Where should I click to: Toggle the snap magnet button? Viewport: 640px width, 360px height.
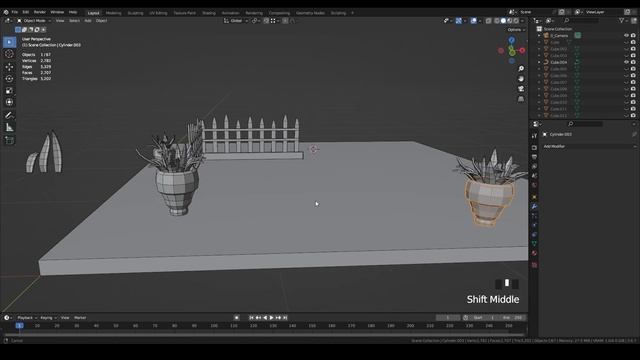pyautogui.click(x=266, y=20)
